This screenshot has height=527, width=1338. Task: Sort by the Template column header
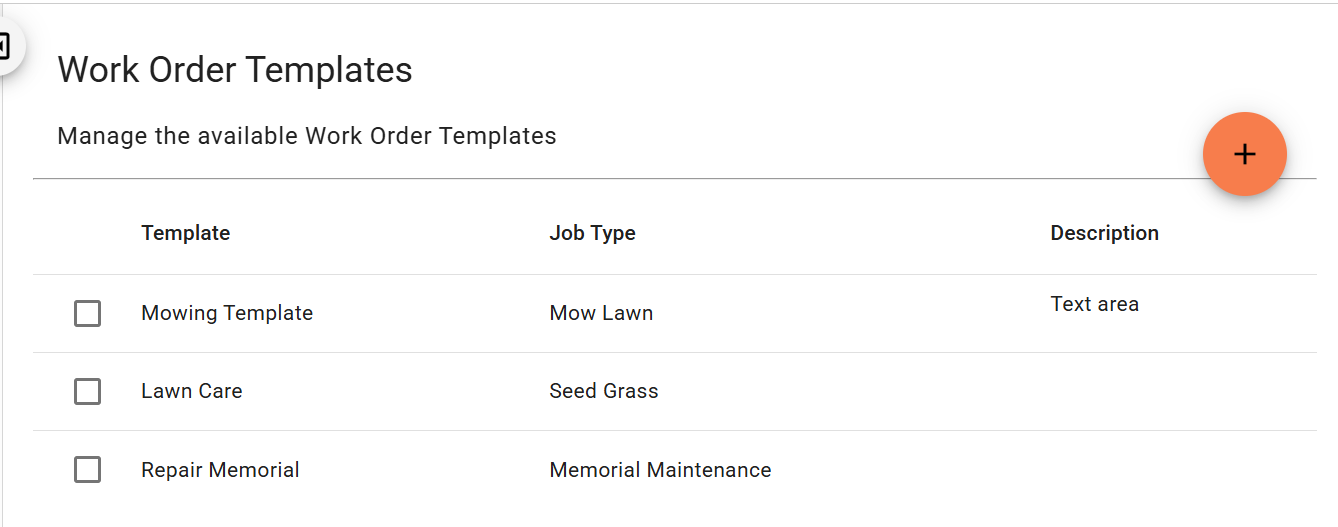(x=186, y=233)
